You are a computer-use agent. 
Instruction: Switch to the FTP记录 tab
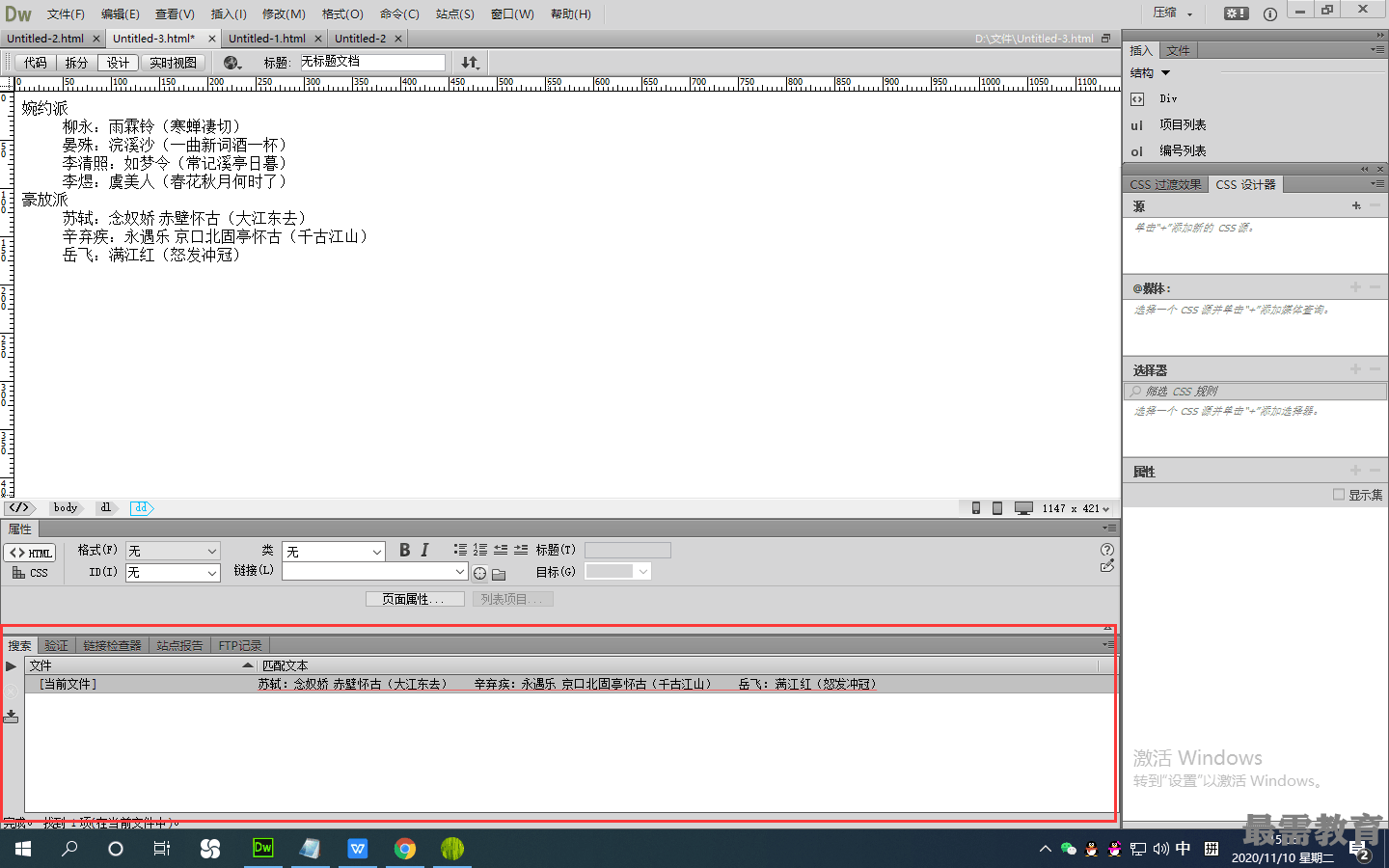pos(240,645)
